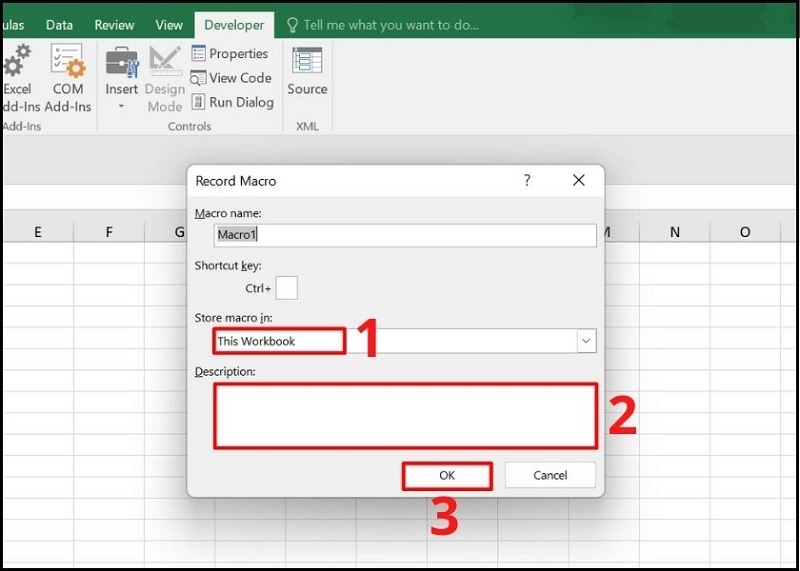Click the Ctrl+ shortcut key box
The height and width of the screenshot is (571, 800).
(x=286, y=288)
